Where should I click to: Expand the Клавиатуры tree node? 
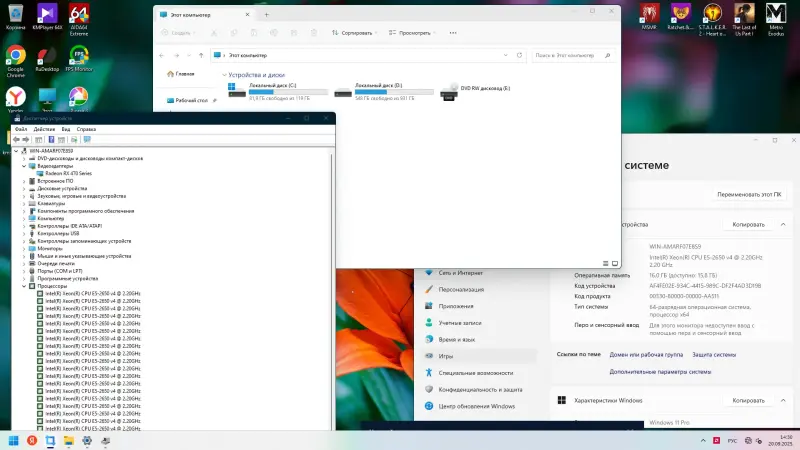coord(24,204)
